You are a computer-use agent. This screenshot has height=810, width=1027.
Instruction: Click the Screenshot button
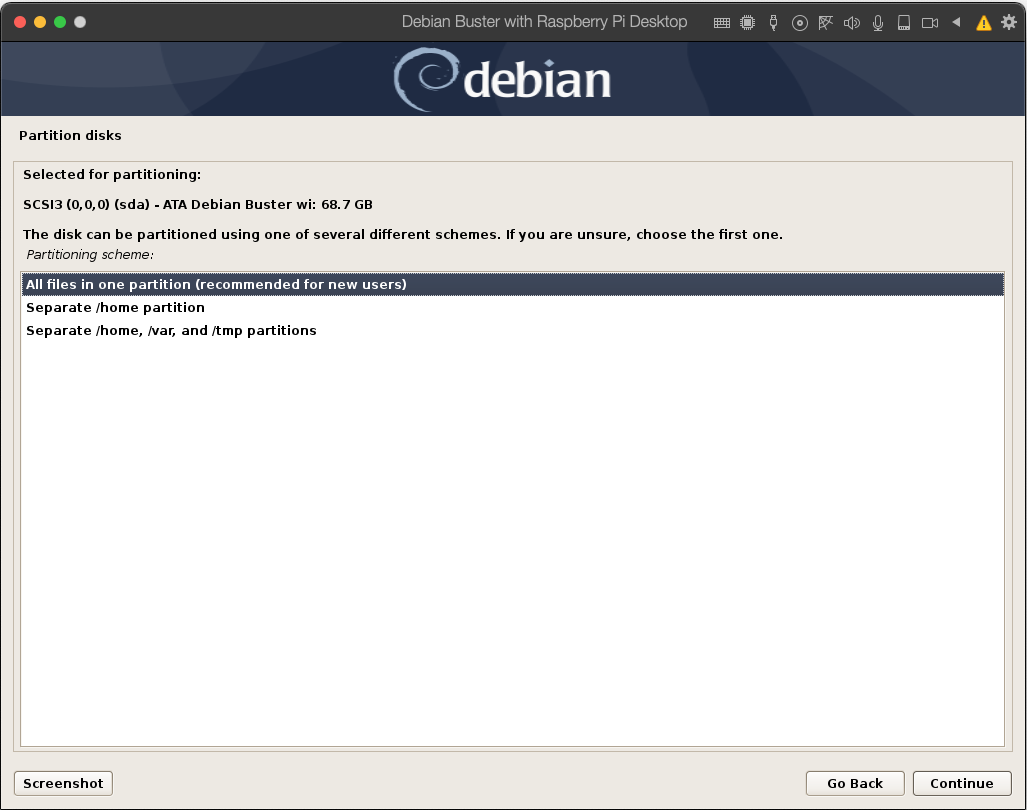pyautogui.click(x=64, y=783)
